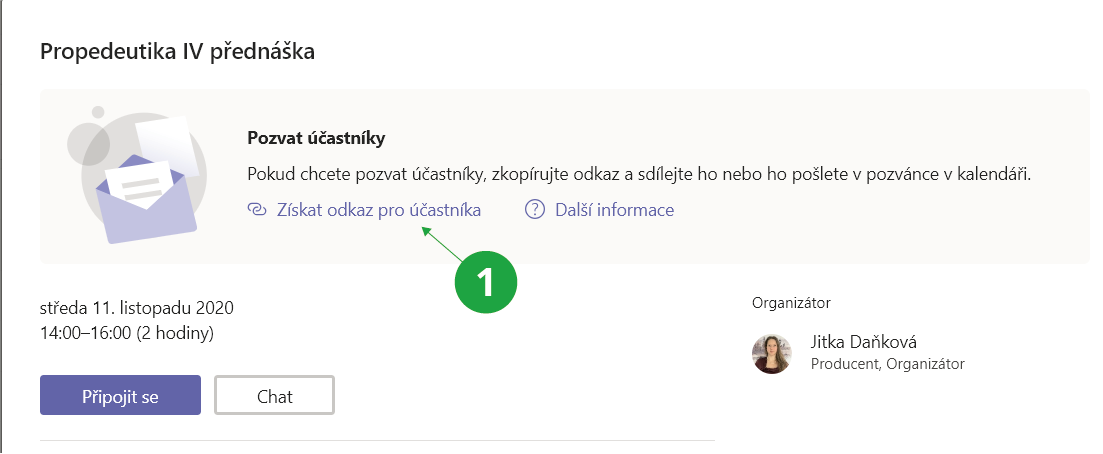Click the date středa 11. listopadu 2020

pyautogui.click(x=137, y=307)
